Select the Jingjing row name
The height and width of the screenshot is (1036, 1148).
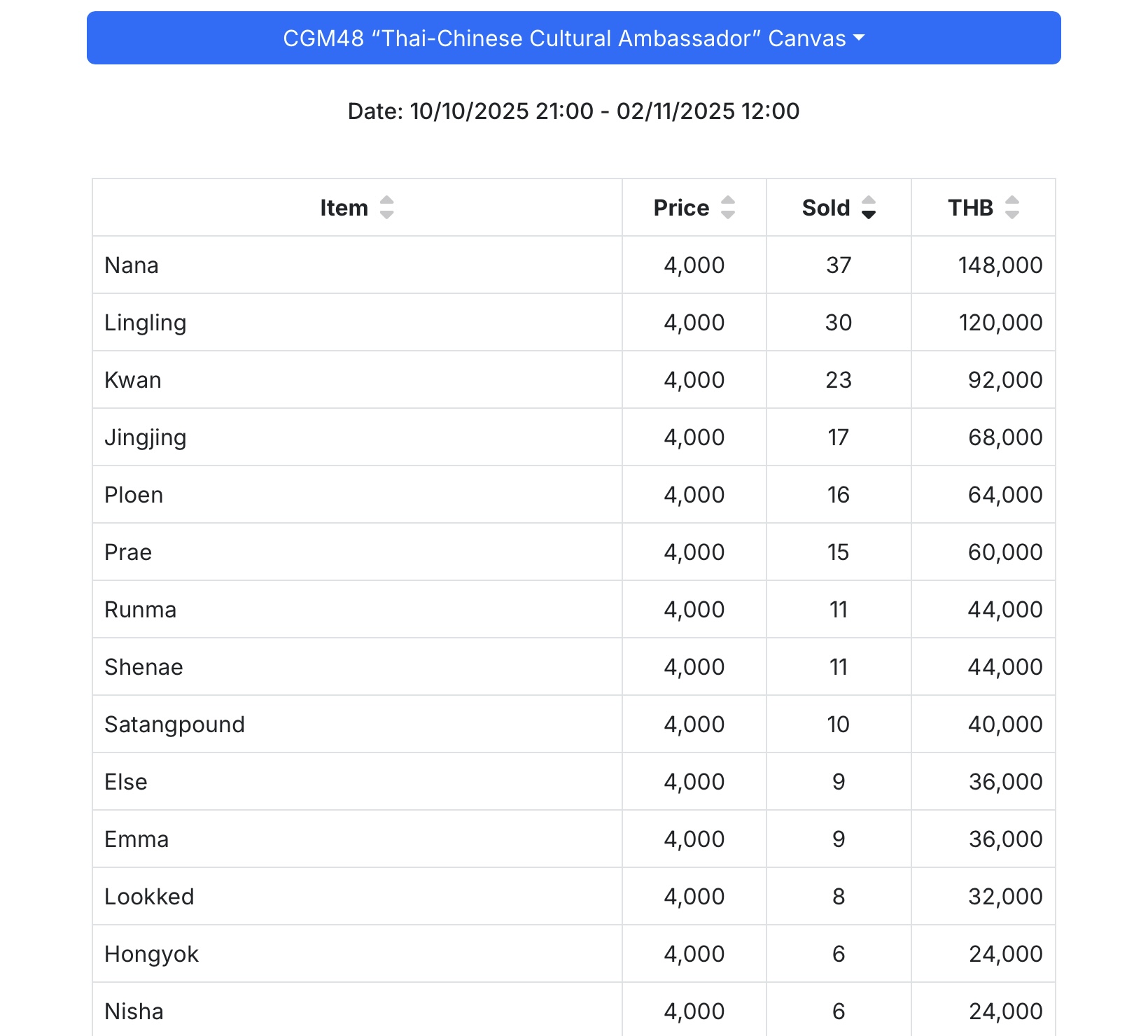pyautogui.click(x=146, y=437)
